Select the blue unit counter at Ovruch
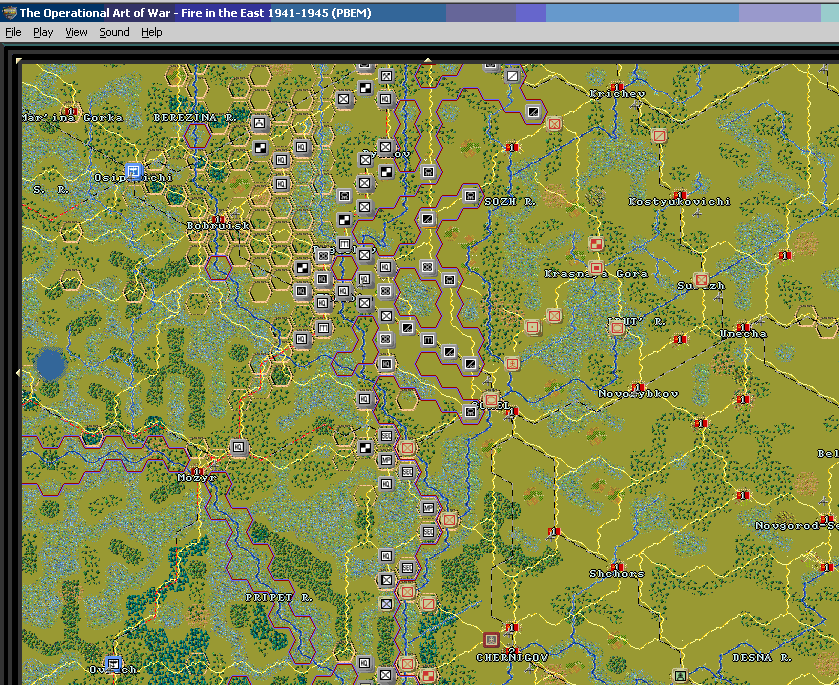This screenshot has height=686, width=839. [x=113, y=664]
